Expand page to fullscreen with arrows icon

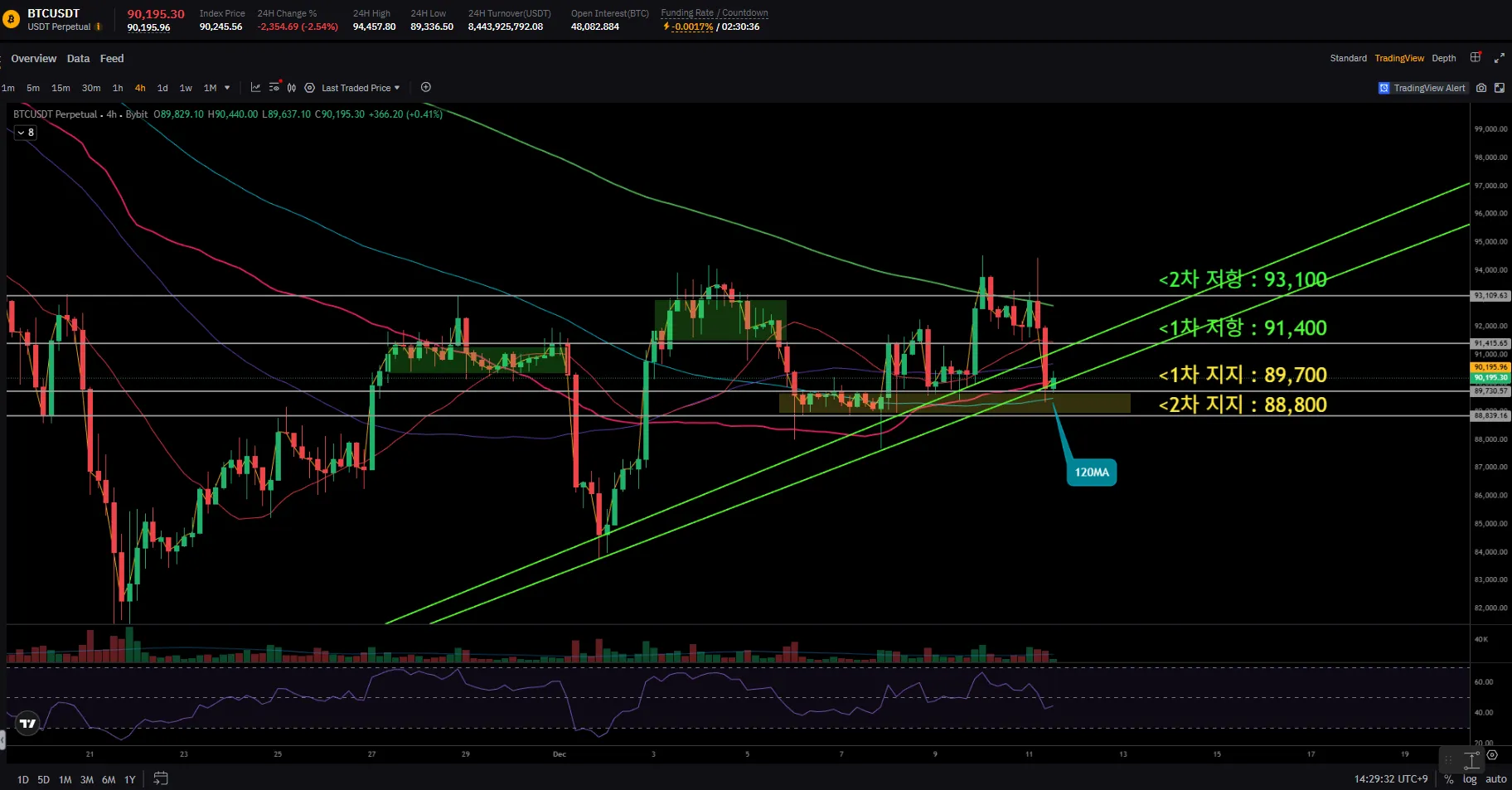point(1499,58)
